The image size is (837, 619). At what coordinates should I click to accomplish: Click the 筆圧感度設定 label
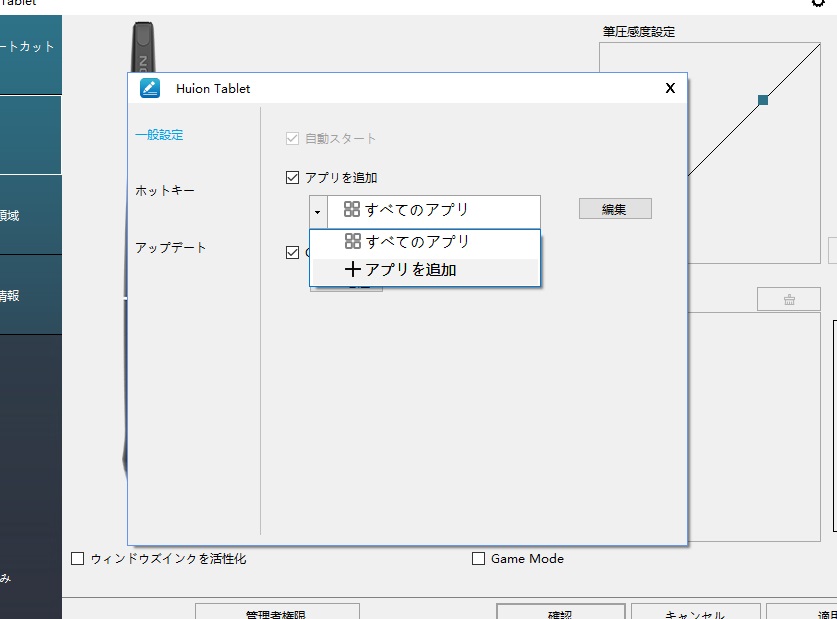tap(638, 32)
